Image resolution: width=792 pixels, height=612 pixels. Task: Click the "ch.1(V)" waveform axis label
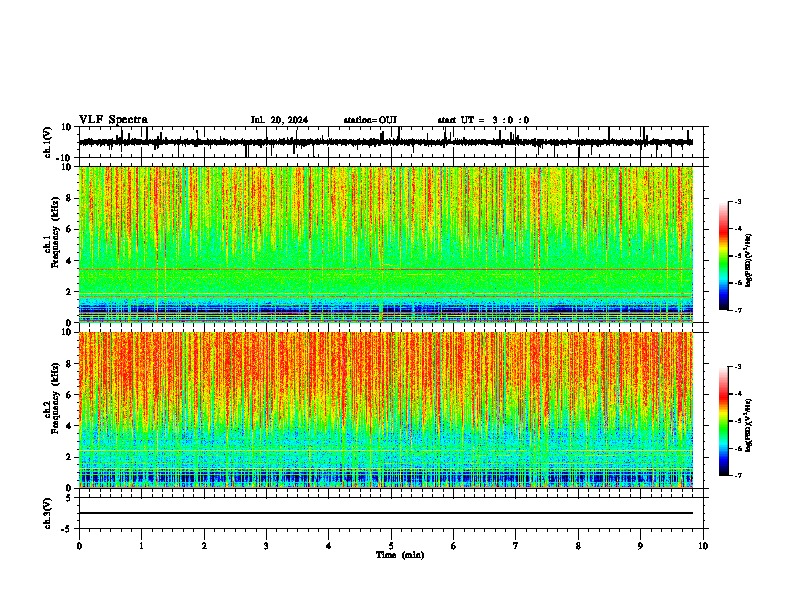pyautogui.click(x=47, y=142)
